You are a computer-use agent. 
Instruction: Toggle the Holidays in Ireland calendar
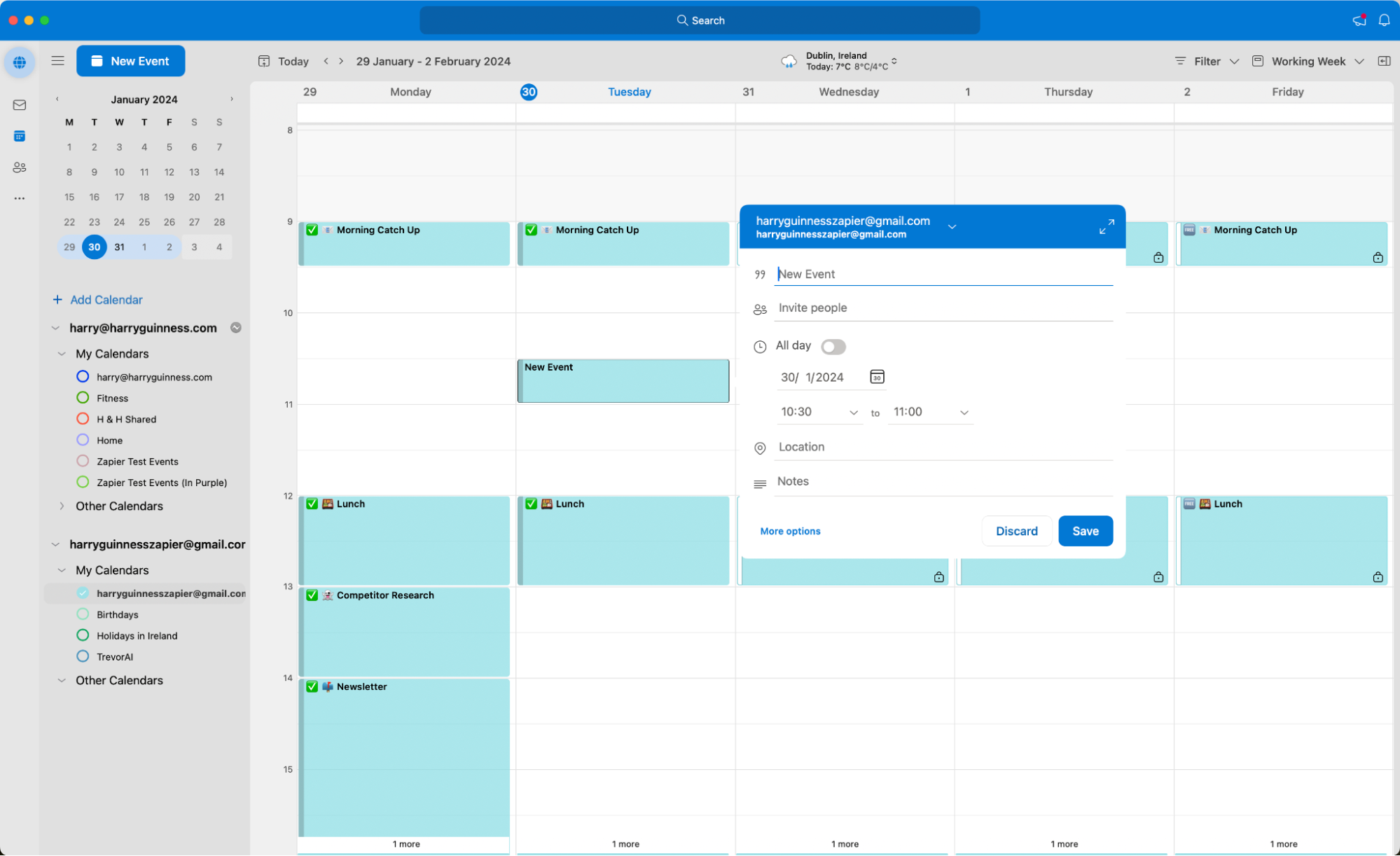coord(83,635)
